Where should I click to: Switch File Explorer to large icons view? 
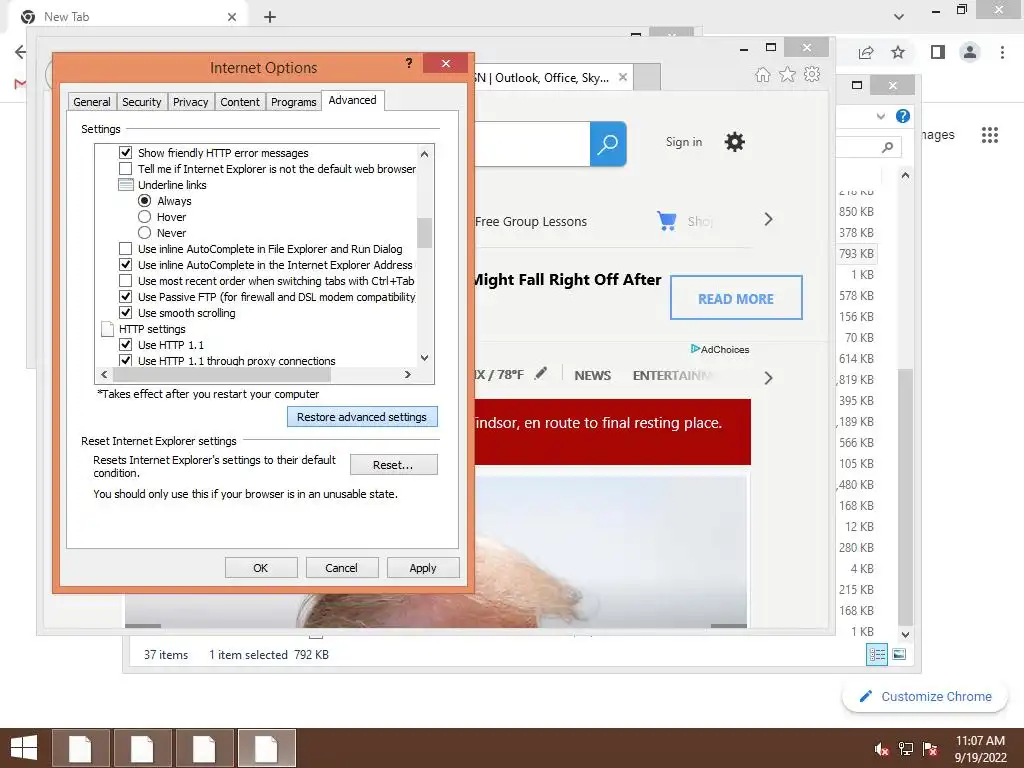899,654
